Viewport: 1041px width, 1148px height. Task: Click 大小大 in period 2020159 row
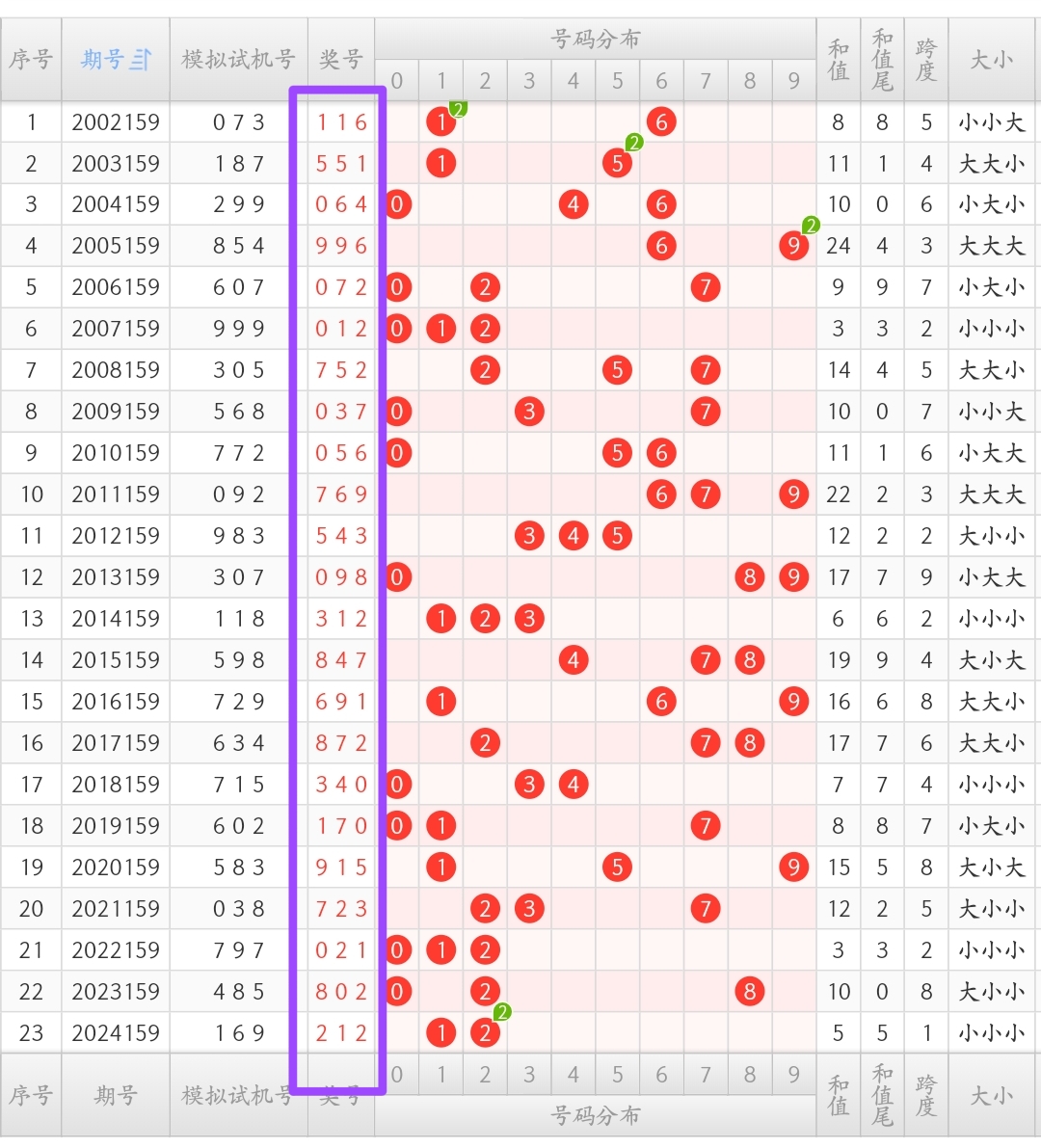991,867
